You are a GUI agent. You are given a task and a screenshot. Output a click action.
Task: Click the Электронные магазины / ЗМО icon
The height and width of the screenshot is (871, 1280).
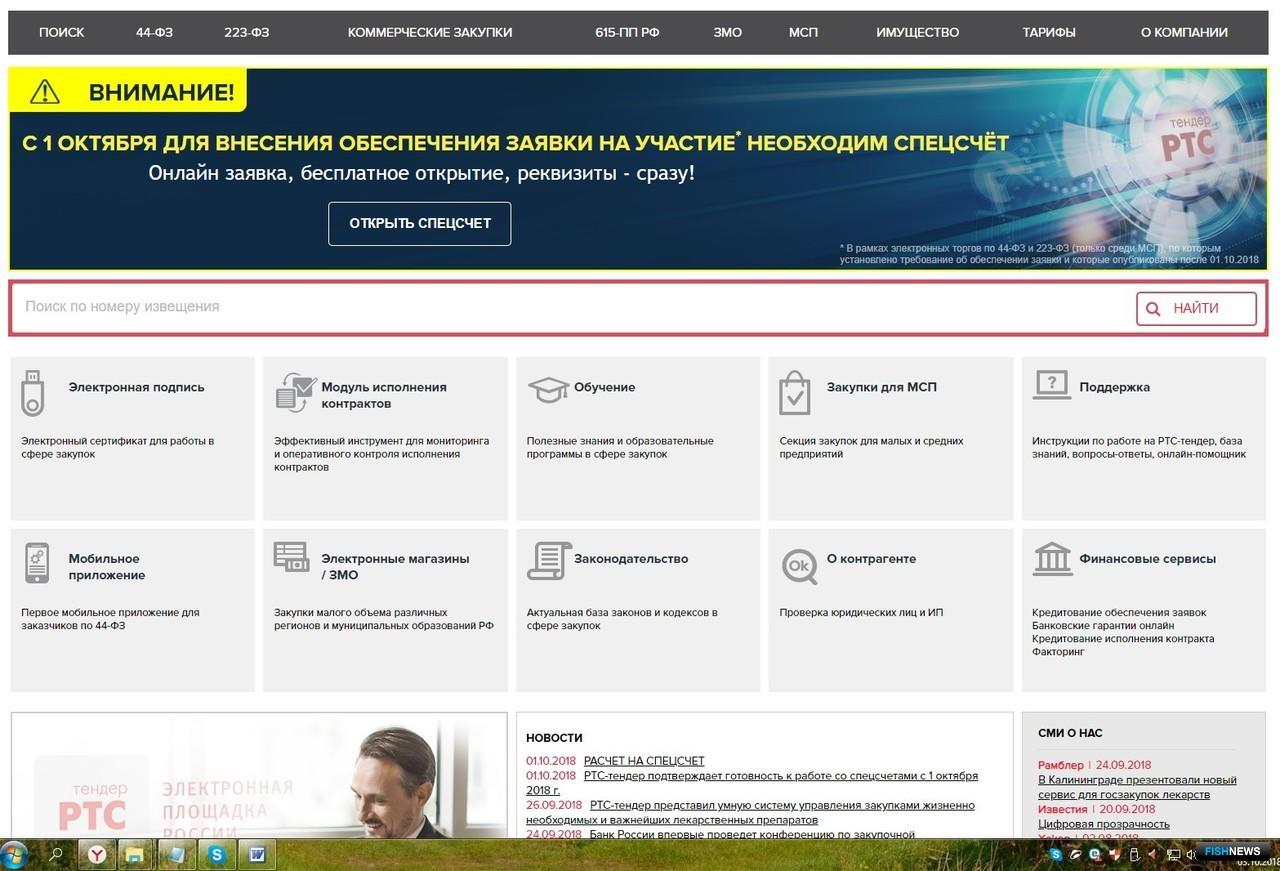point(292,557)
